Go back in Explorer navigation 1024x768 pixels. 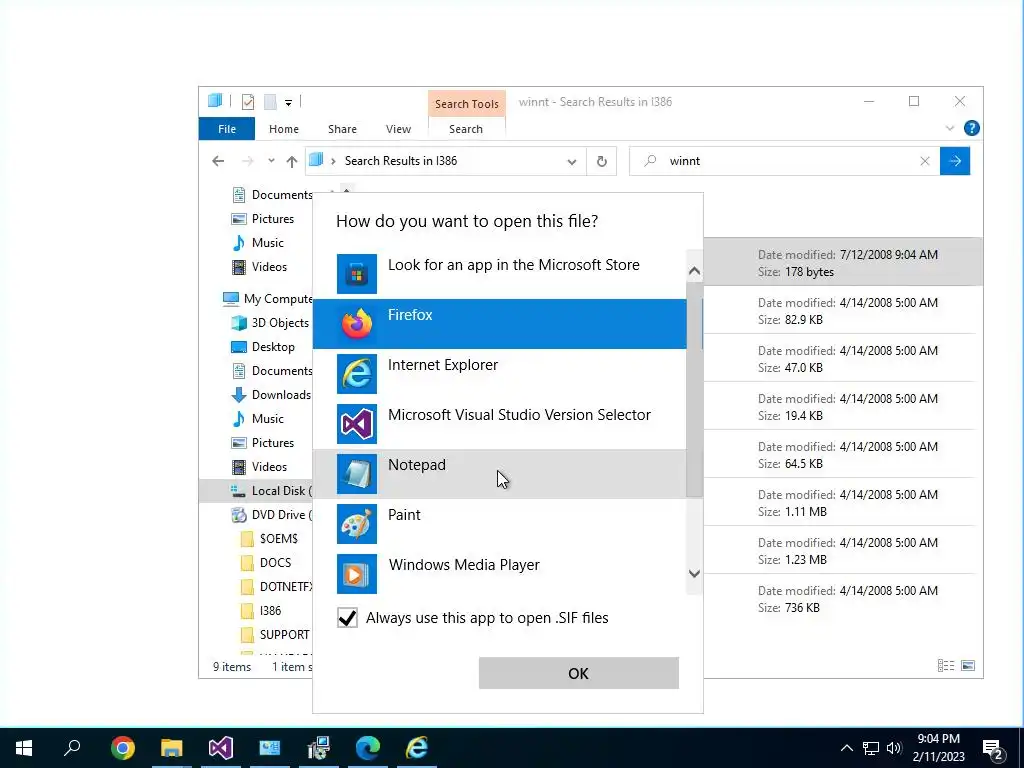pos(218,161)
